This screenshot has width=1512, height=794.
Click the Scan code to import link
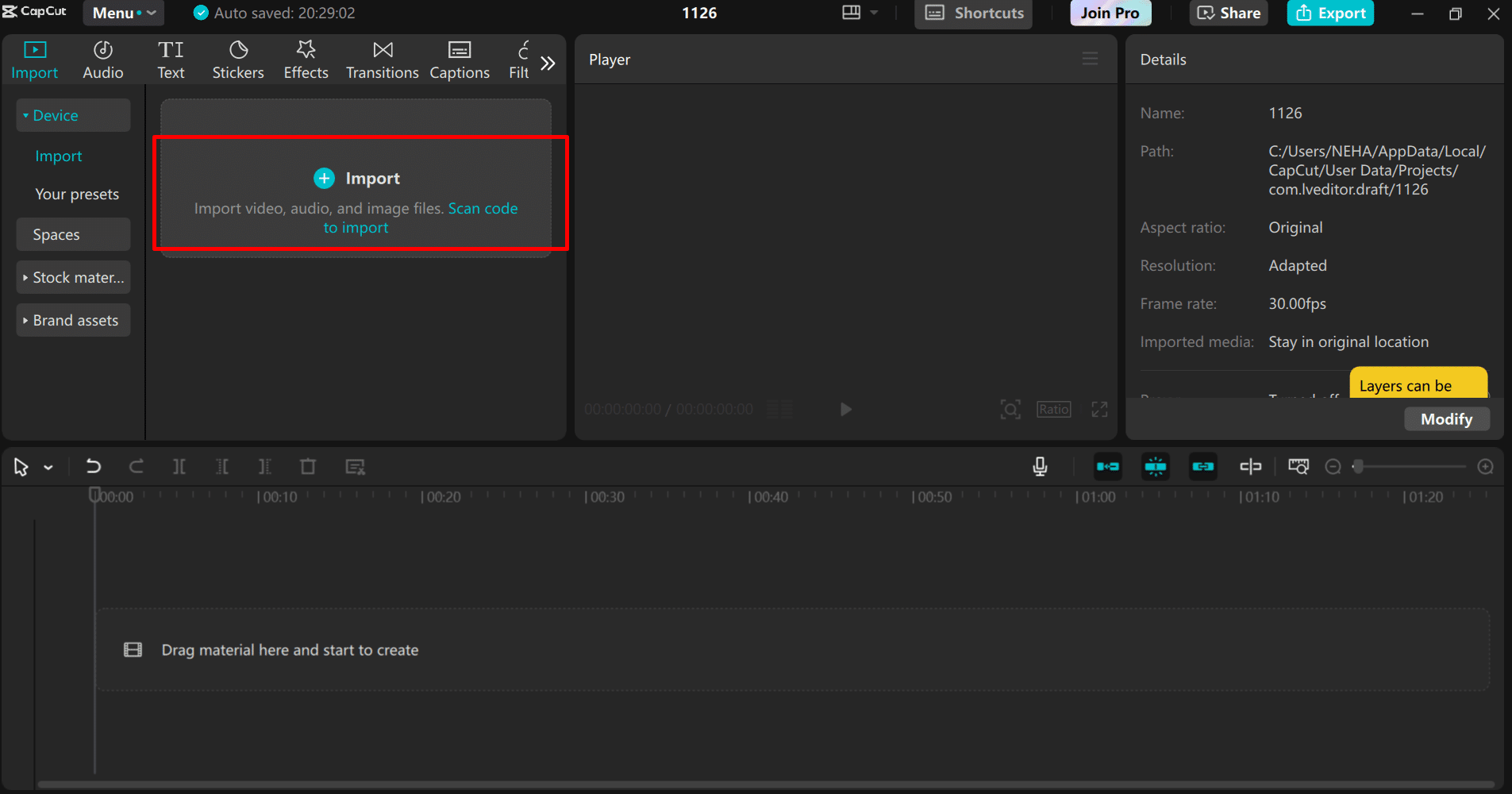coord(483,209)
